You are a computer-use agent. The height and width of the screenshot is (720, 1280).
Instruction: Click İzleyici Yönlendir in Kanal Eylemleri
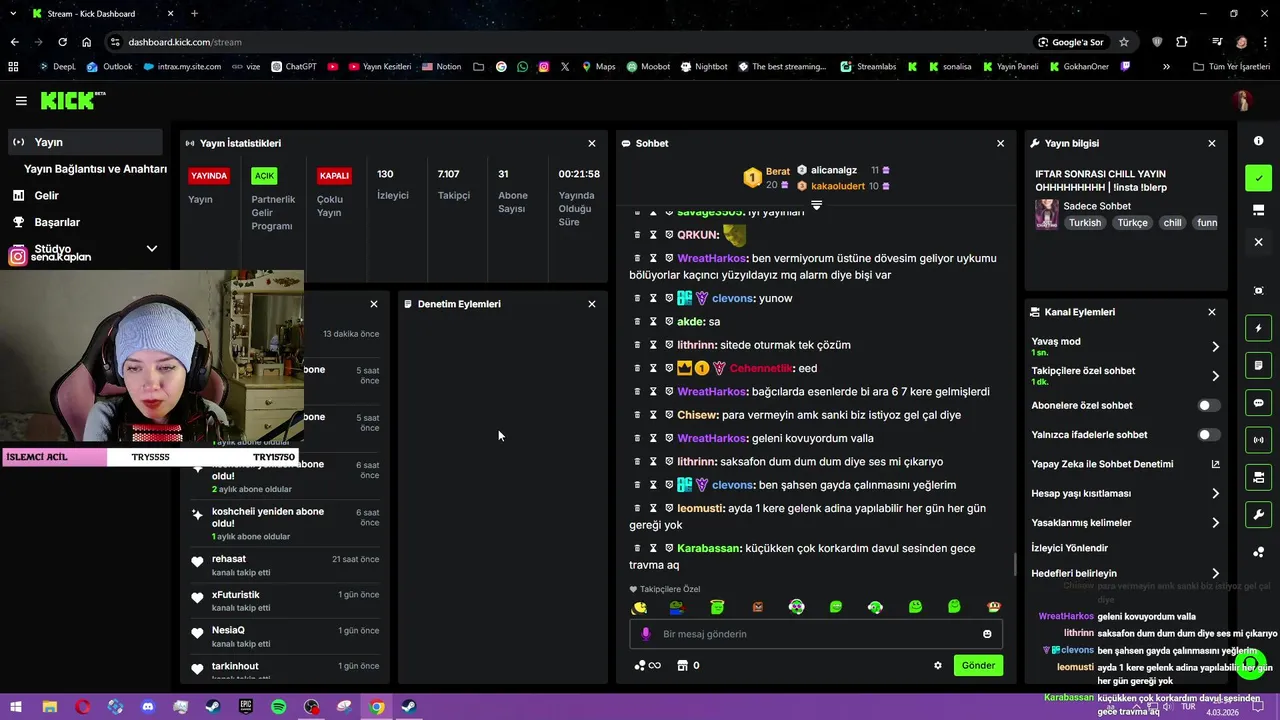point(1069,548)
